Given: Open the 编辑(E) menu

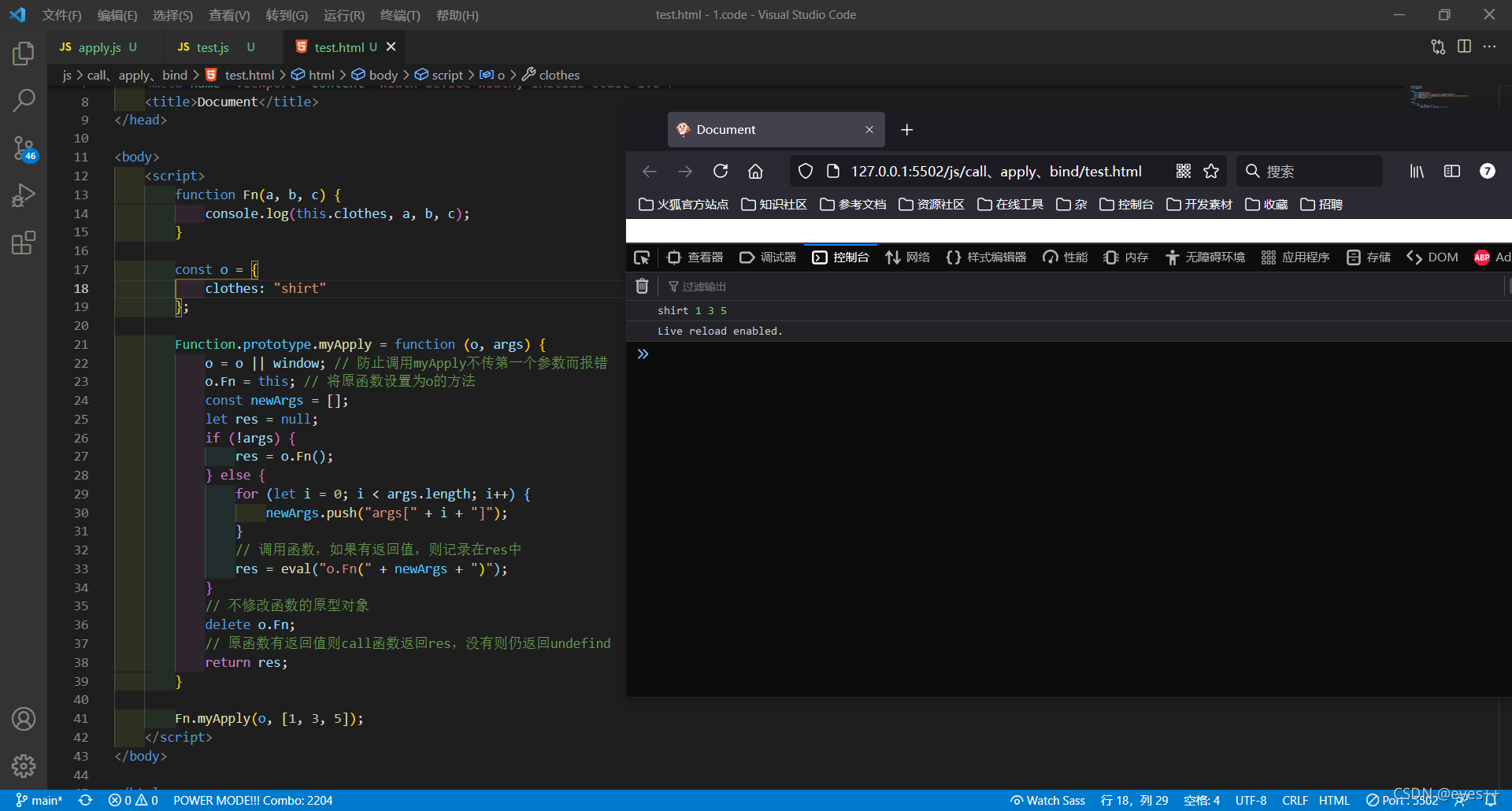Looking at the screenshot, I should (117, 15).
